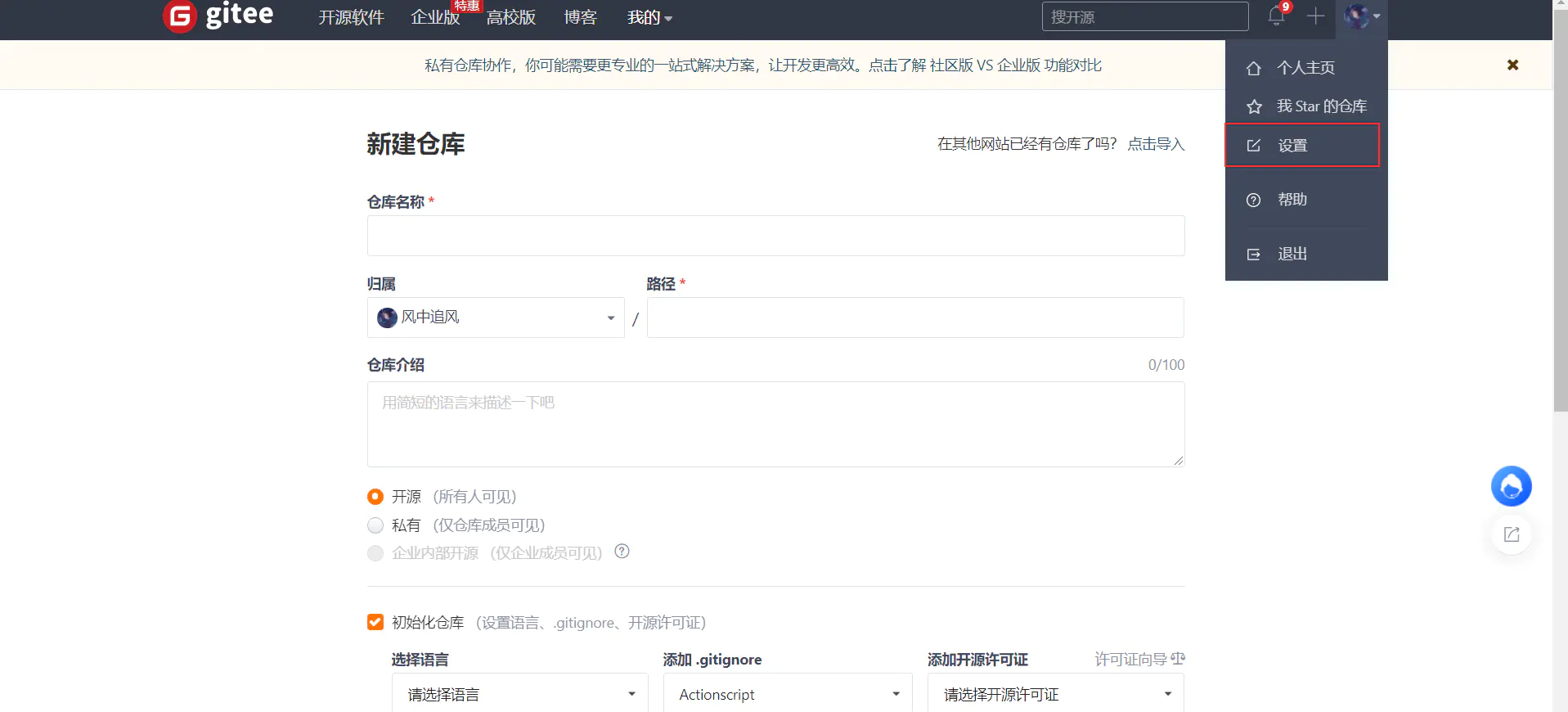Open the 开源软件 navigation tab
The image size is (1568, 712).
click(351, 17)
